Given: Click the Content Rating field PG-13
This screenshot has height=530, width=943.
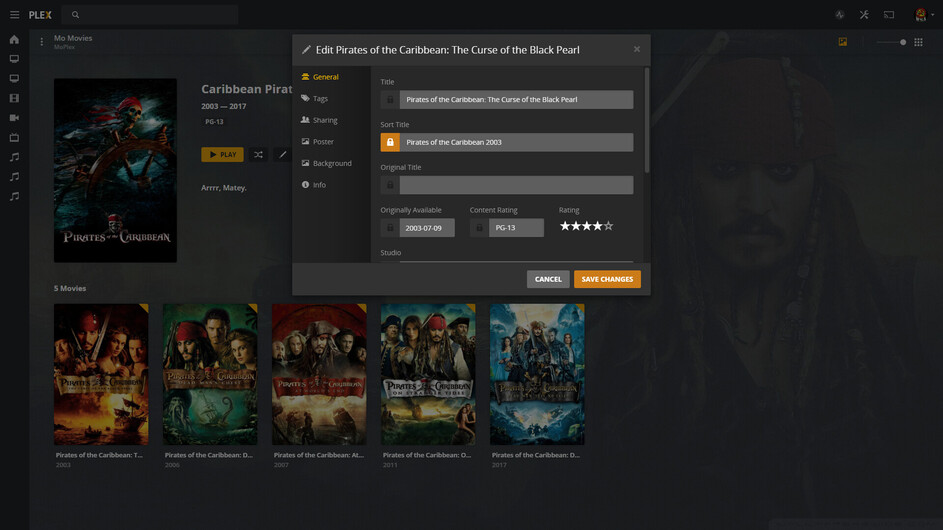Looking at the screenshot, I should (516, 228).
